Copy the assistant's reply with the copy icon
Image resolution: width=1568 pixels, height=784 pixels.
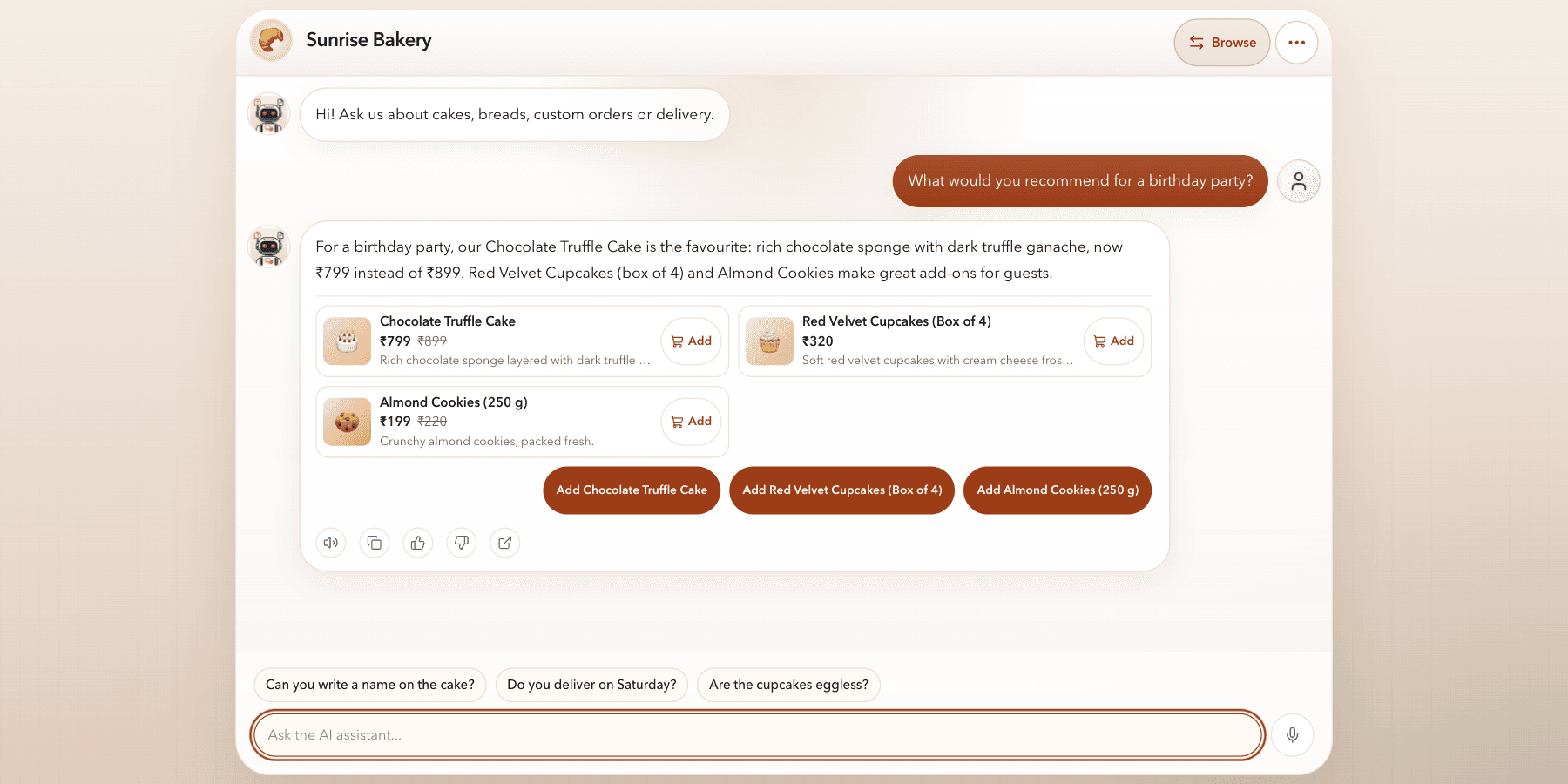pos(375,543)
